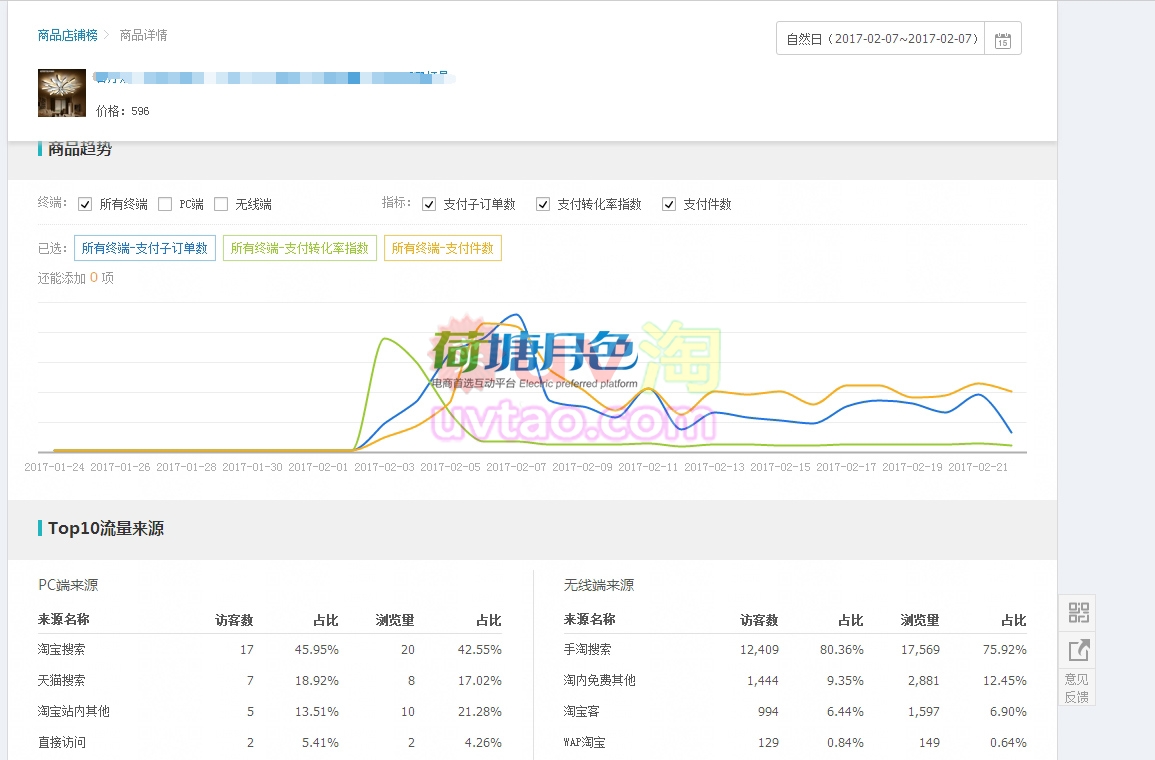Click the feedback share icon
The height and width of the screenshot is (760, 1155).
coord(1078,651)
